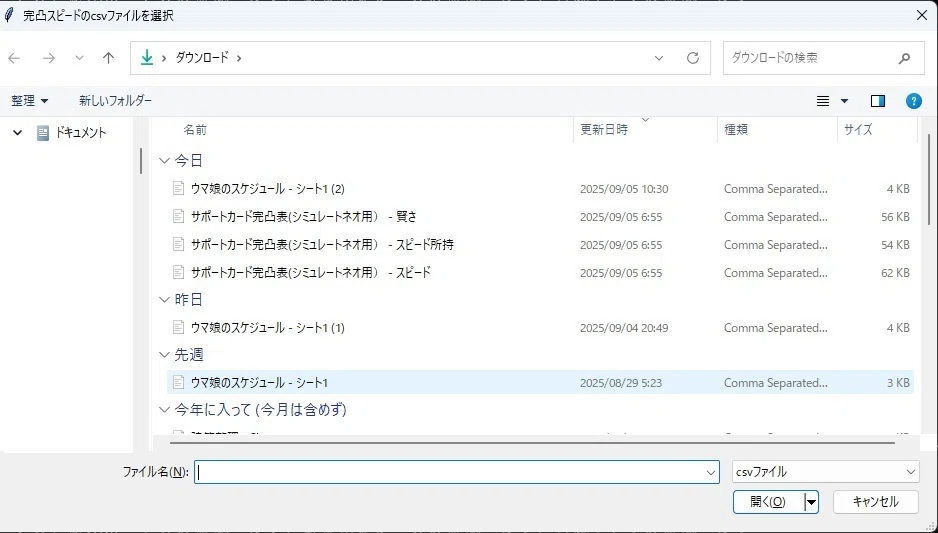This screenshot has height=533, width=938.
Task: Click date 2025/09/04 20:49
Action: coord(624,328)
